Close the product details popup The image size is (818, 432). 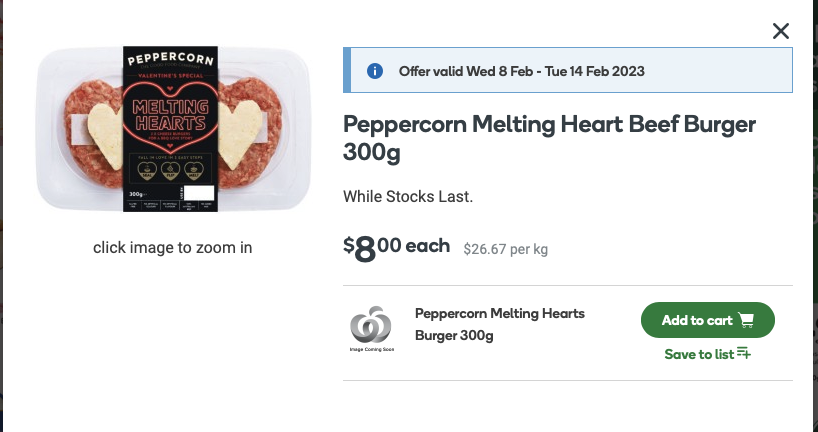click(780, 31)
